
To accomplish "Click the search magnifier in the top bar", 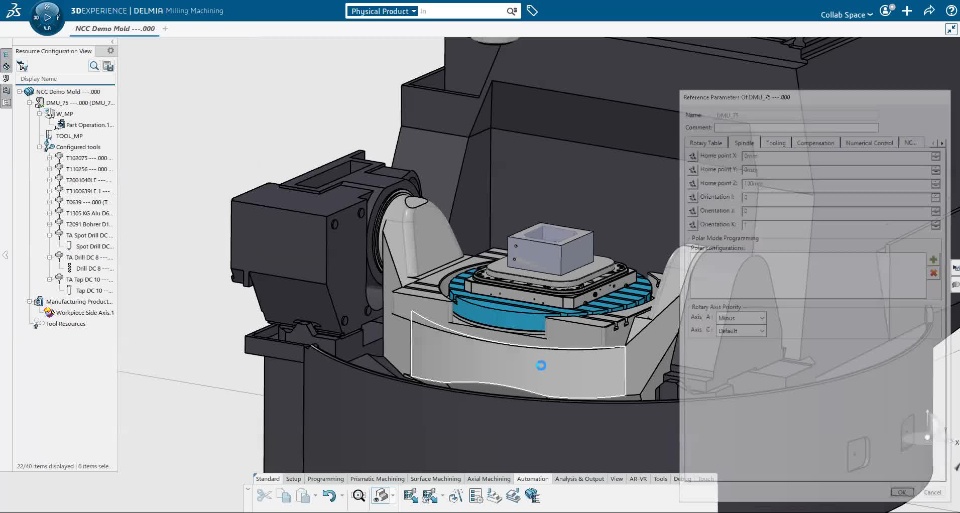I will (511, 11).
